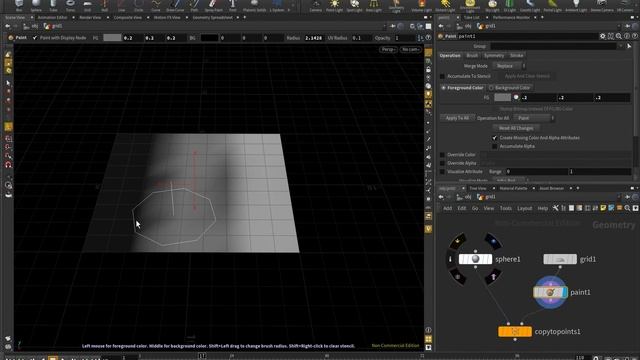Add a Camera from the shelf
This screenshot has width=640, height=360.
[316, 5]
